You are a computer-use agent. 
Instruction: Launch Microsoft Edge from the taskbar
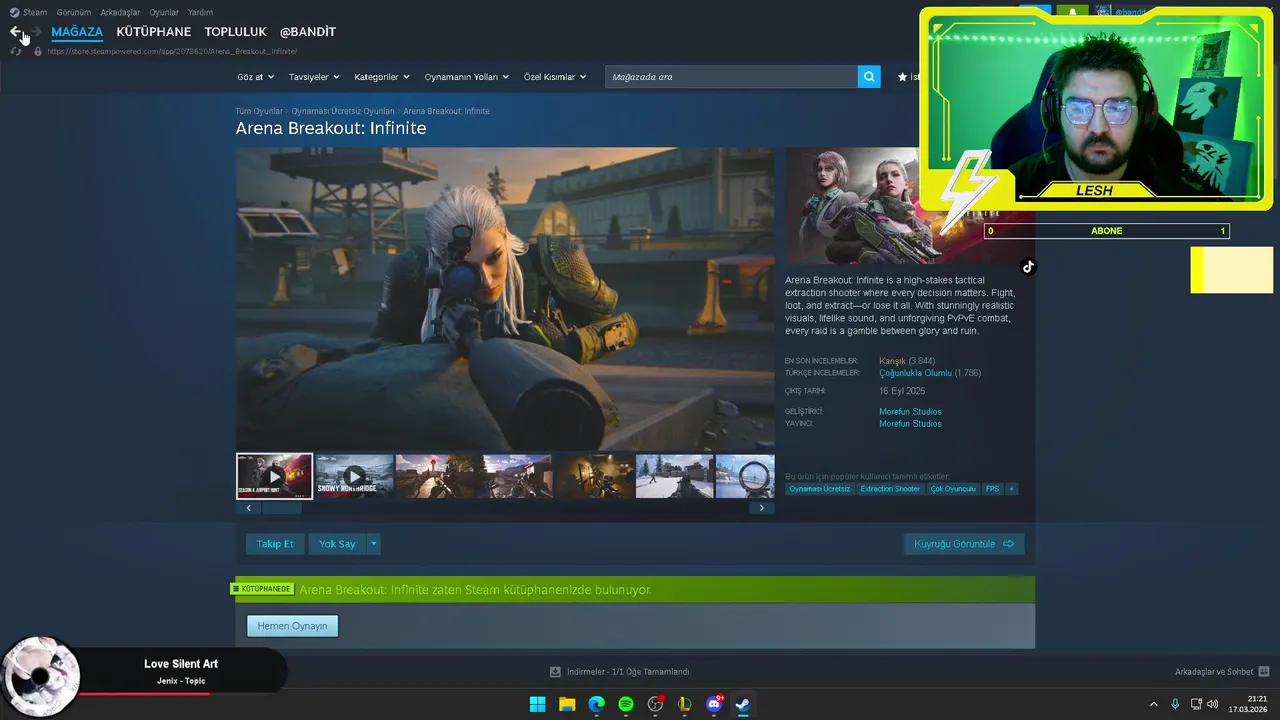(x=596, y=704)
